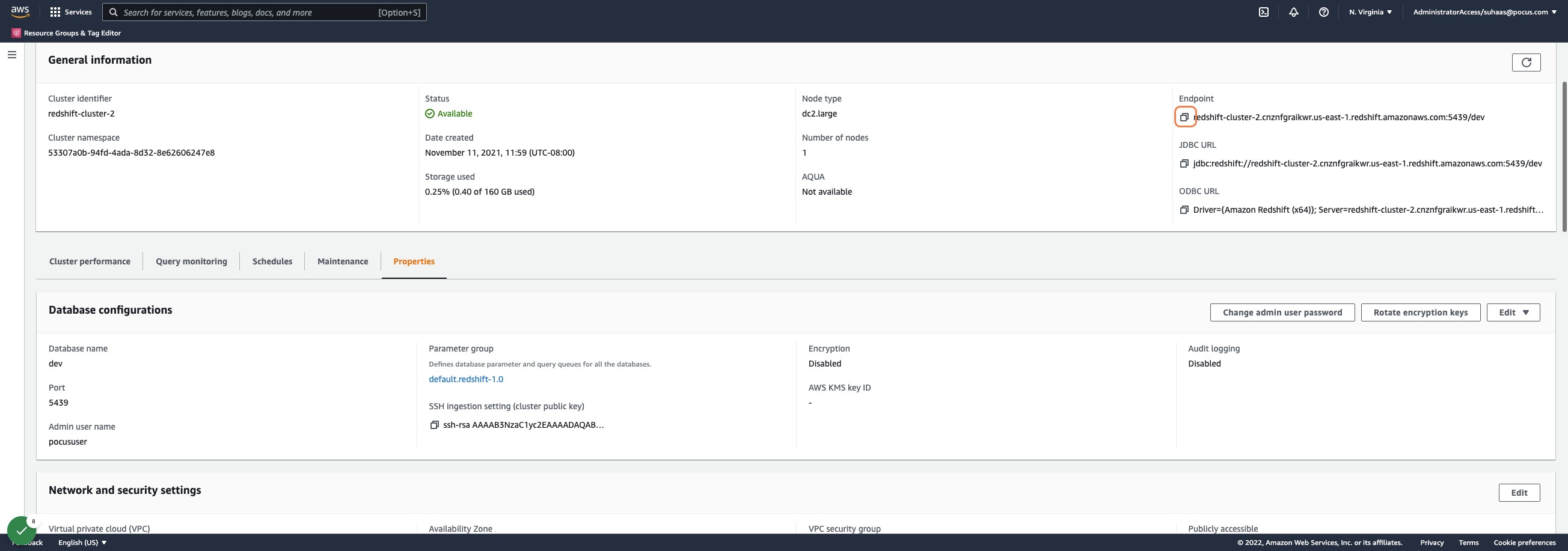The width and height of the screenshot is (1568, 551).
Task: Open Cookie preferences in footer
Action: (1524, 543)
